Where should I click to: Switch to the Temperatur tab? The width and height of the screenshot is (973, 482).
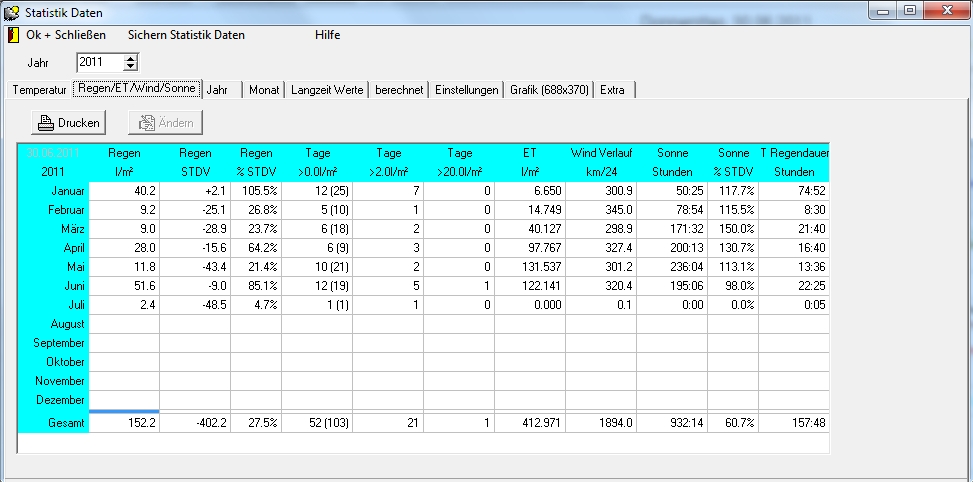point(40,90)
